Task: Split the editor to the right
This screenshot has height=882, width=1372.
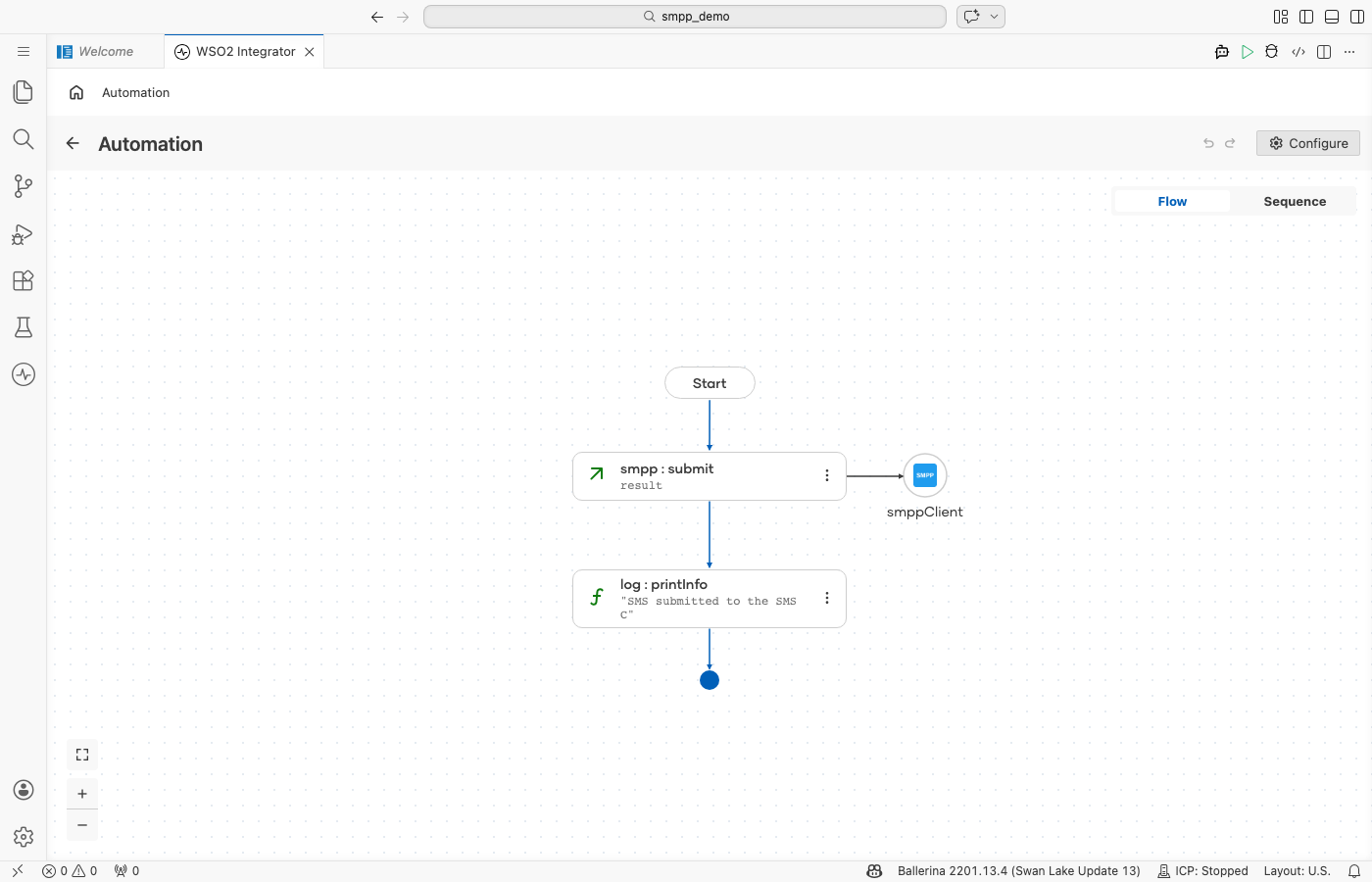Action: [1324, 52]
